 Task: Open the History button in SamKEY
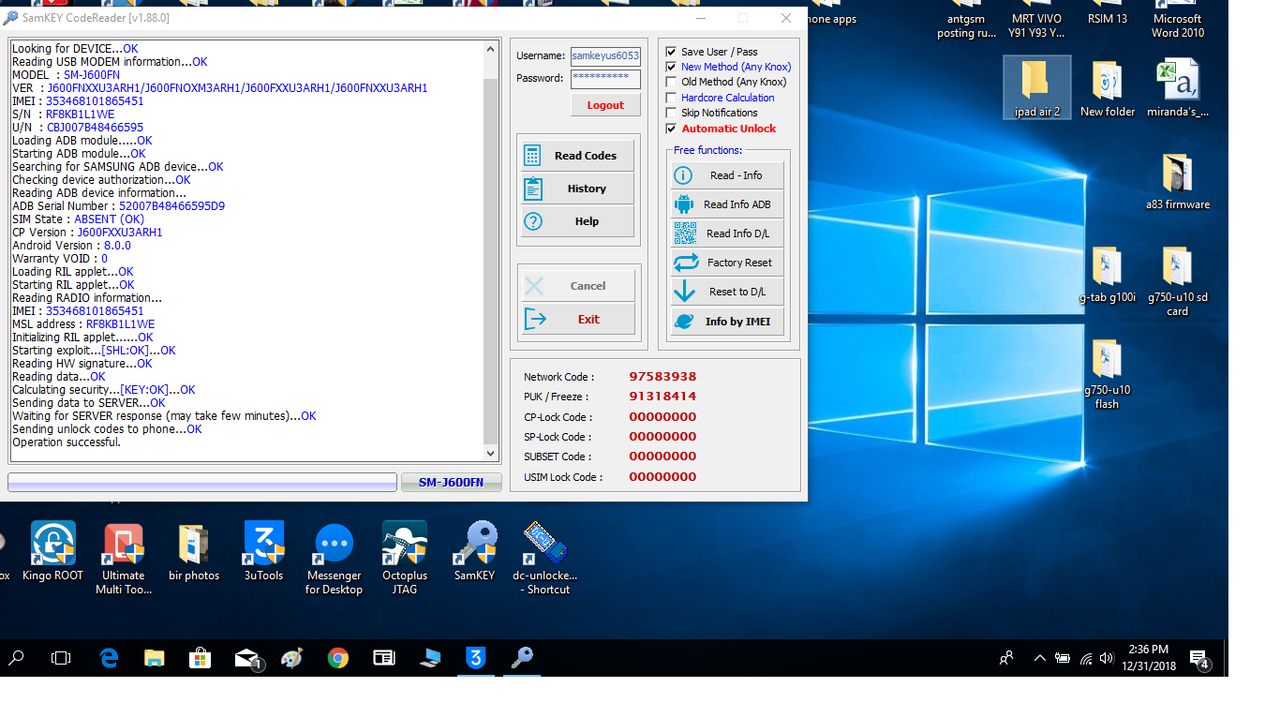tap(576, 188)
